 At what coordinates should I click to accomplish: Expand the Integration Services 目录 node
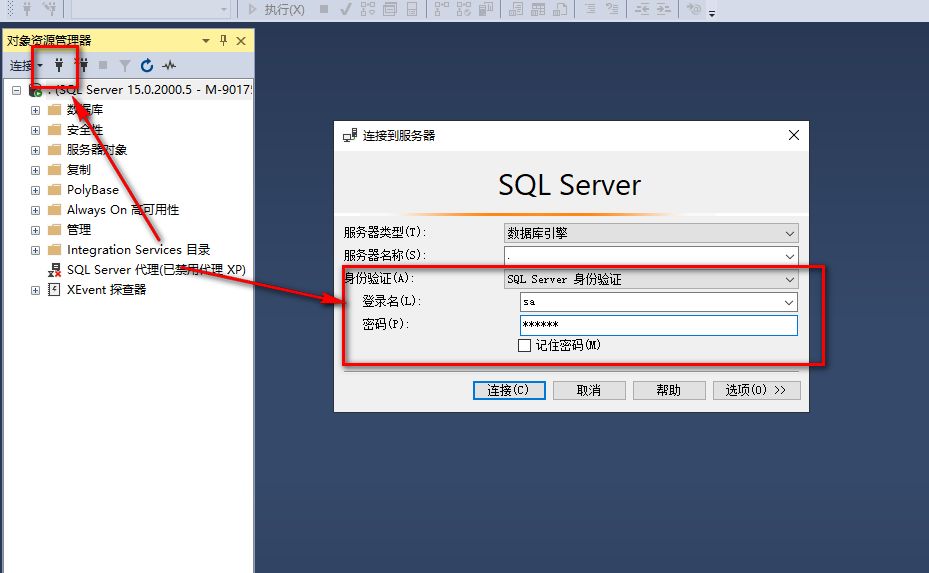point(36,250)
